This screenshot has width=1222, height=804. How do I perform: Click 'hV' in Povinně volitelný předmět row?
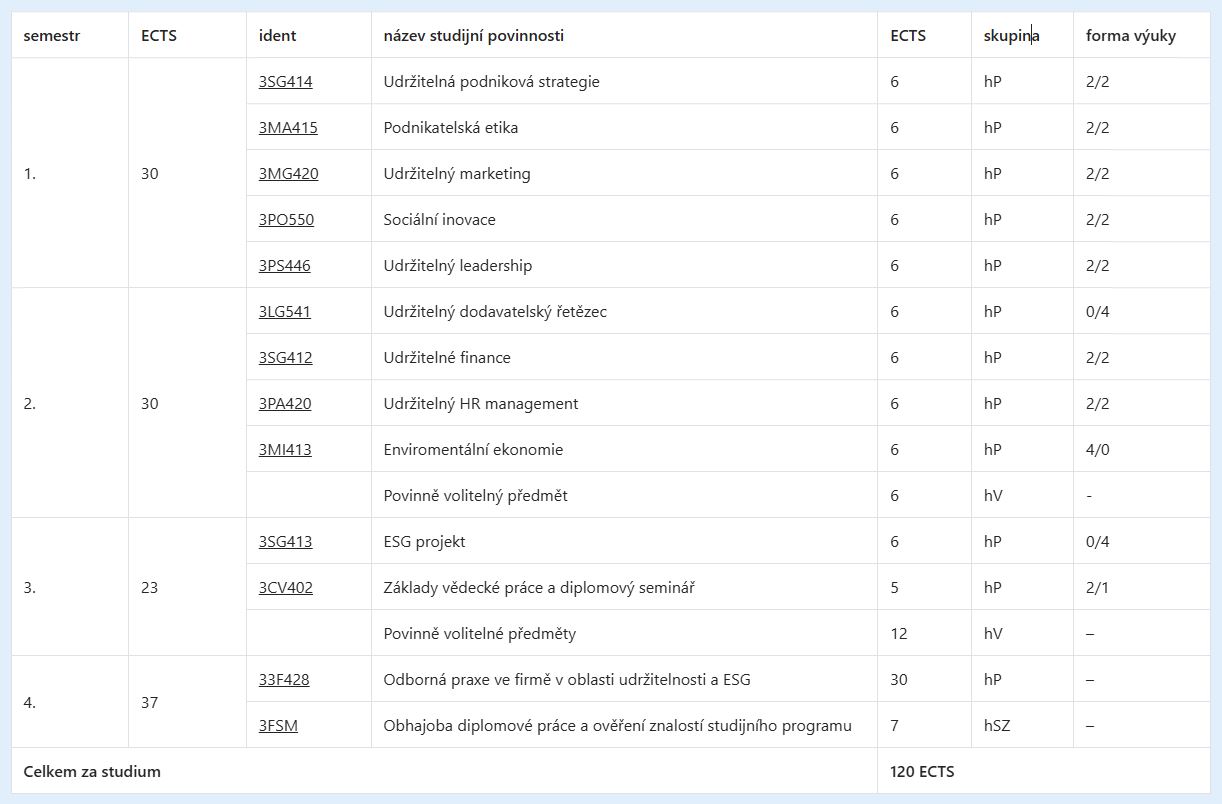click(x=993, y=496)
